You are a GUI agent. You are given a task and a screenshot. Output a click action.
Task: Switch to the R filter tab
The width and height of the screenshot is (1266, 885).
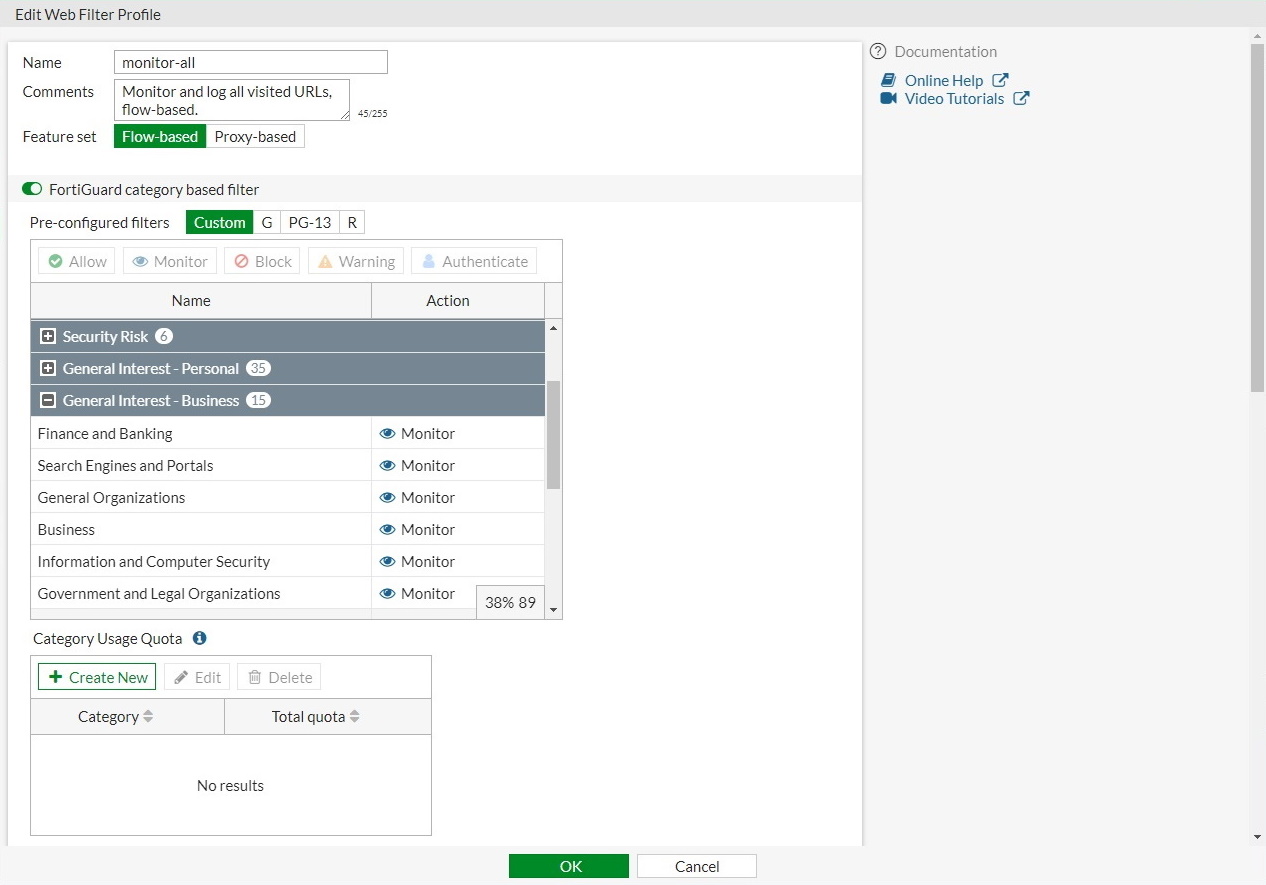click(351, 222)
